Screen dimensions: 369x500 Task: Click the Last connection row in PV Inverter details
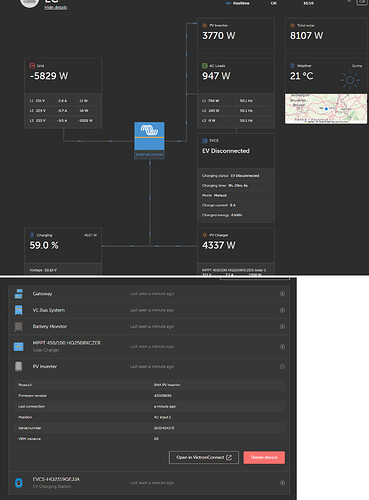[150, 406]
